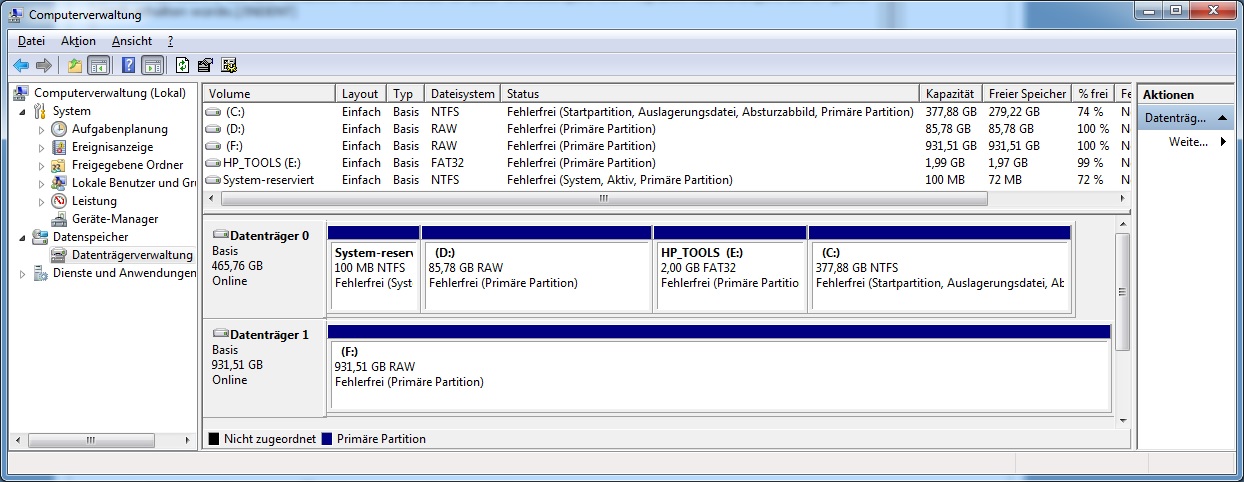Open Help via blue question mark icon
Viewport: 1244px width, 482px height.
[128, 66]
